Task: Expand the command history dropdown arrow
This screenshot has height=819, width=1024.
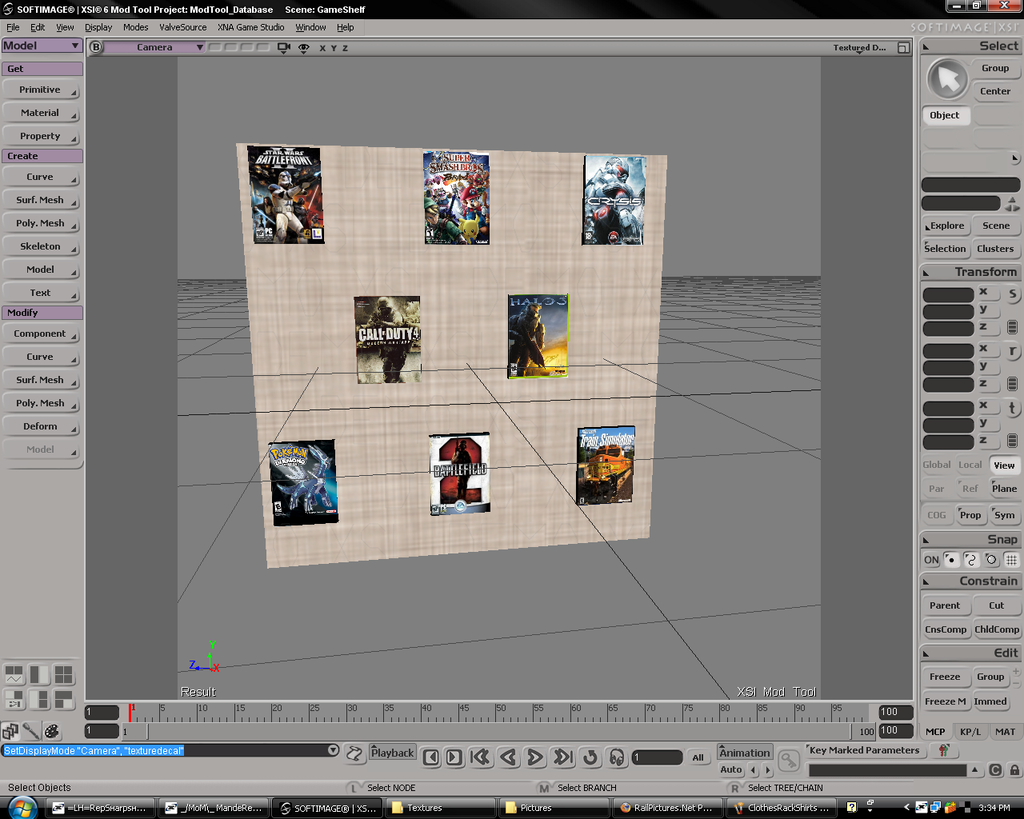Action: point(333,750)
